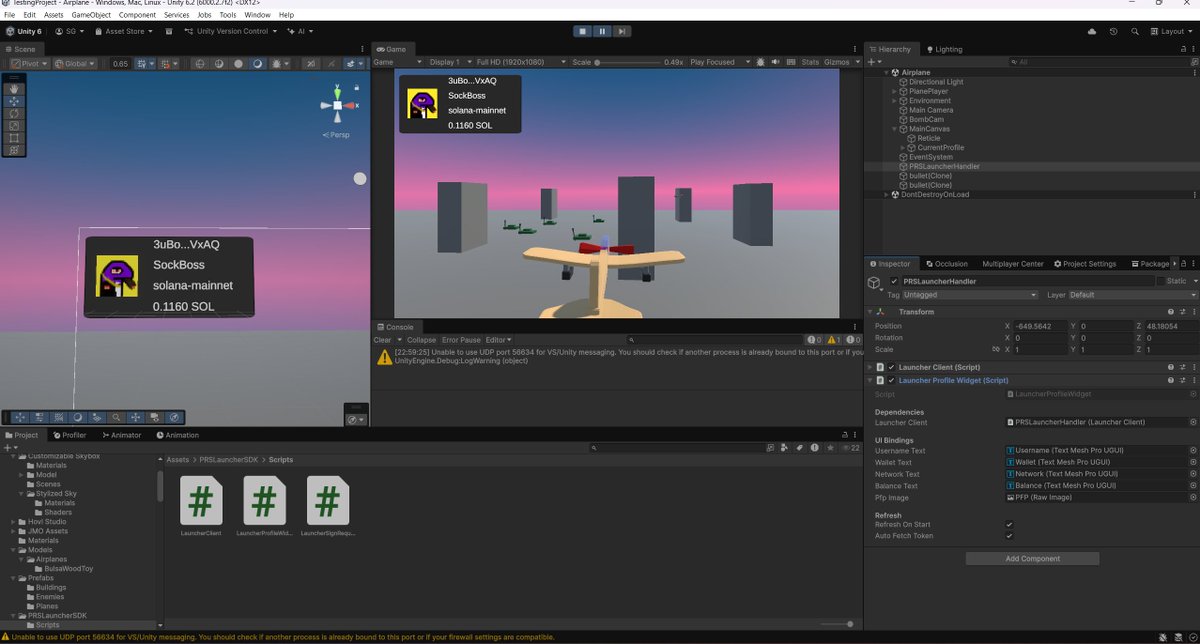Open the Package Manager store icon
This screenshot has width=1200, height=644.
point(169,31)
